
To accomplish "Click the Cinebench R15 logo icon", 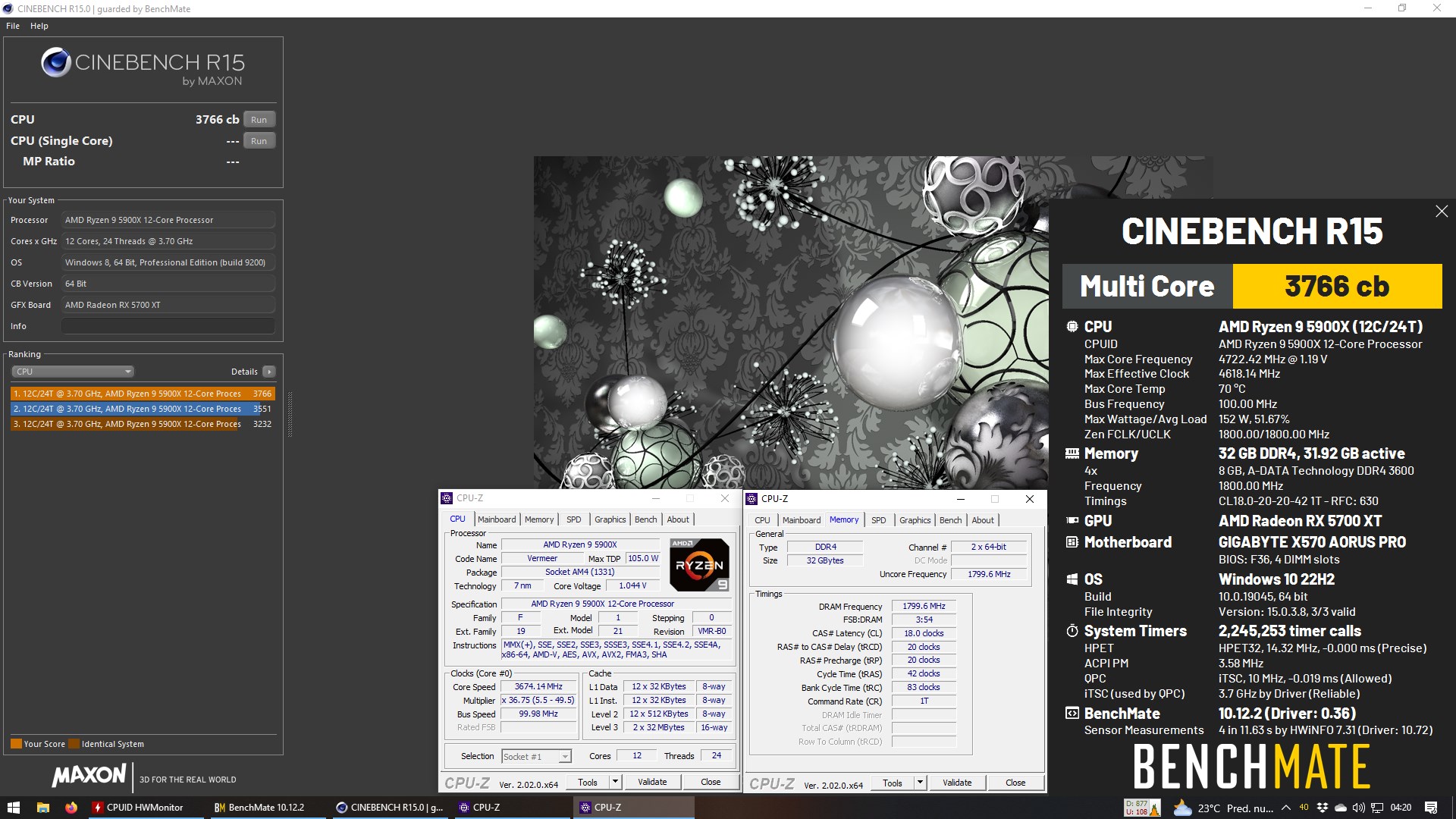I will [x=56, y=62].
